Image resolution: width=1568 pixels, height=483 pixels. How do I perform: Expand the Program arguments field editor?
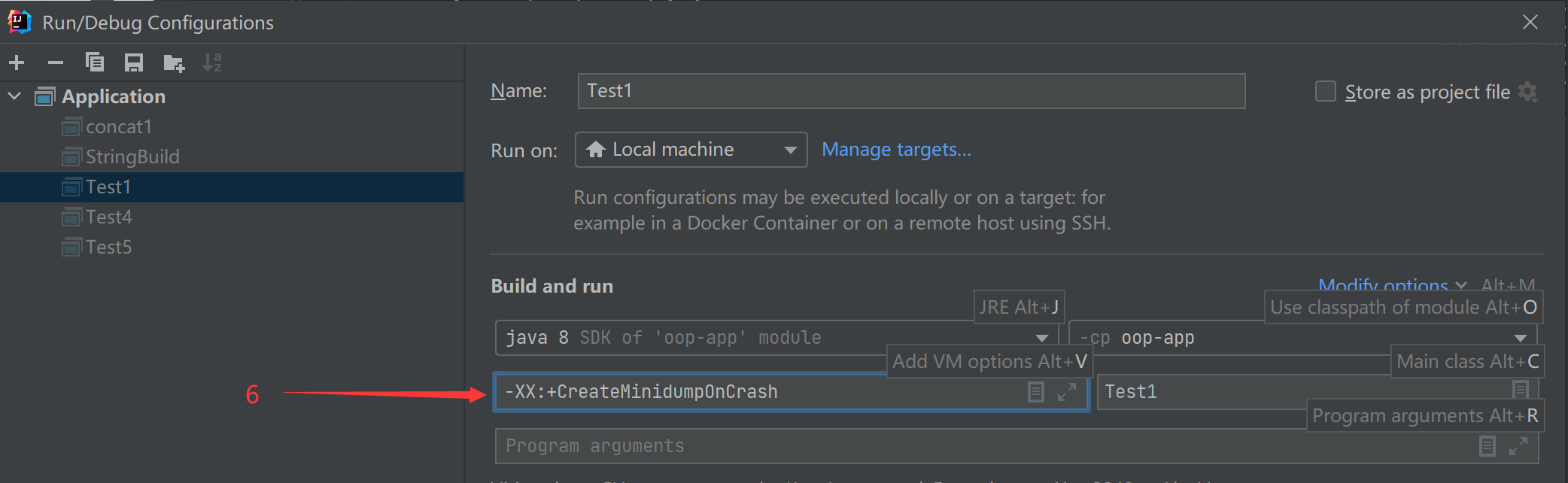point(1518,446)
